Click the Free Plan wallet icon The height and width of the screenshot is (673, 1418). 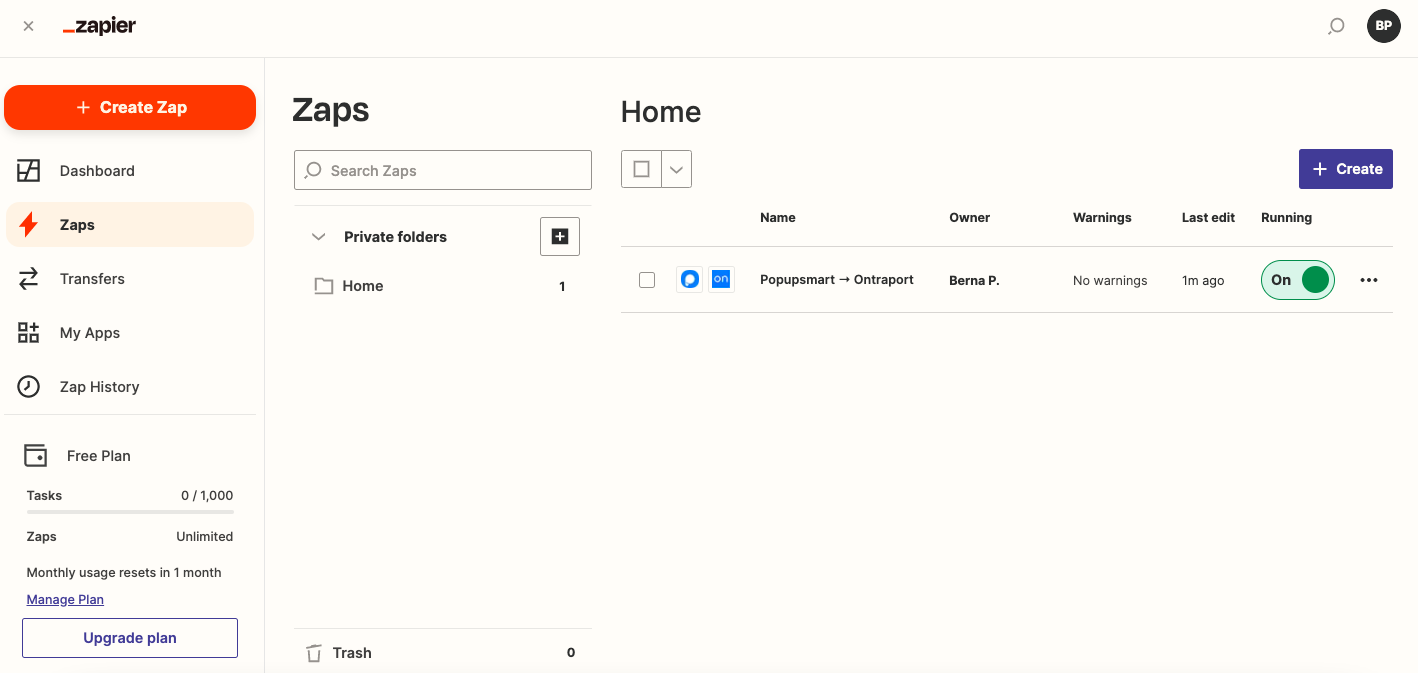[35, 456]
